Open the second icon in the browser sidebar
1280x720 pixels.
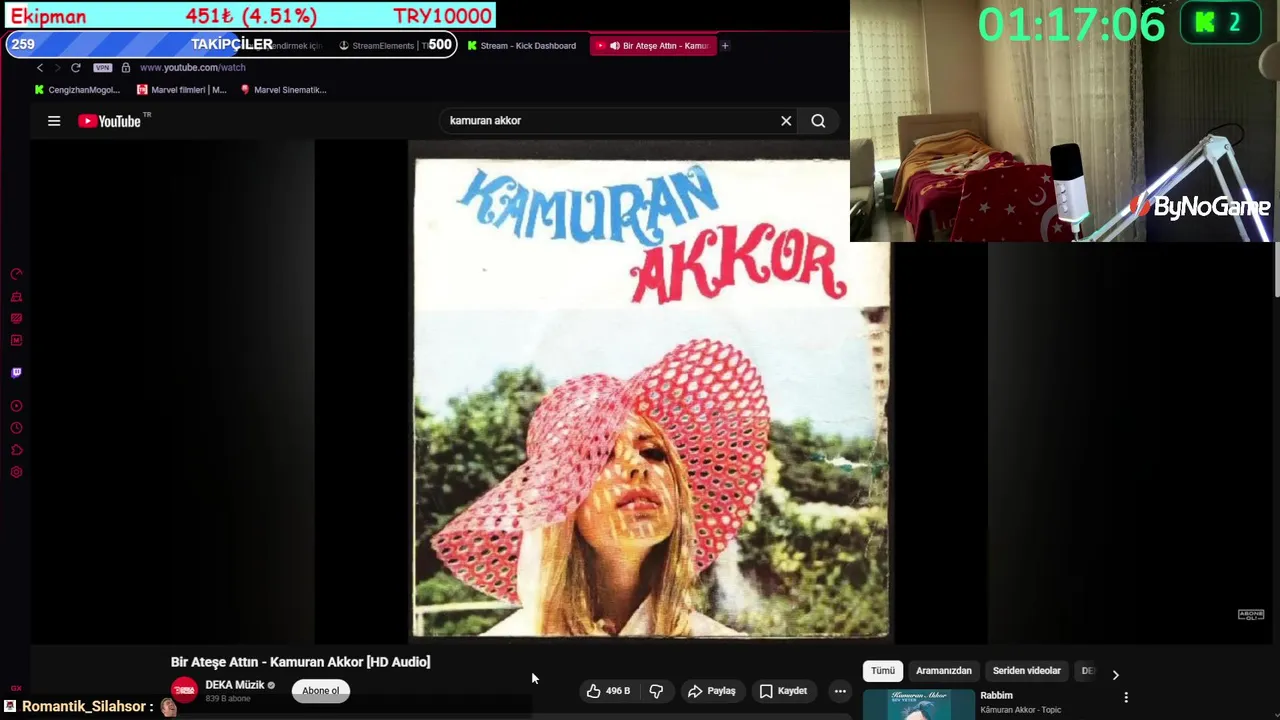click(16, 297)
